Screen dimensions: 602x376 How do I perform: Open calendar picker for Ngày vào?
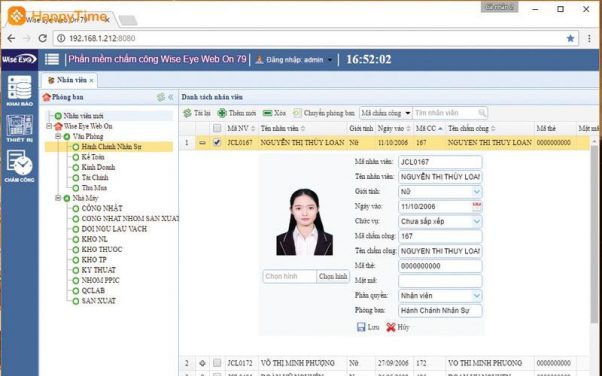click(476, 206)
